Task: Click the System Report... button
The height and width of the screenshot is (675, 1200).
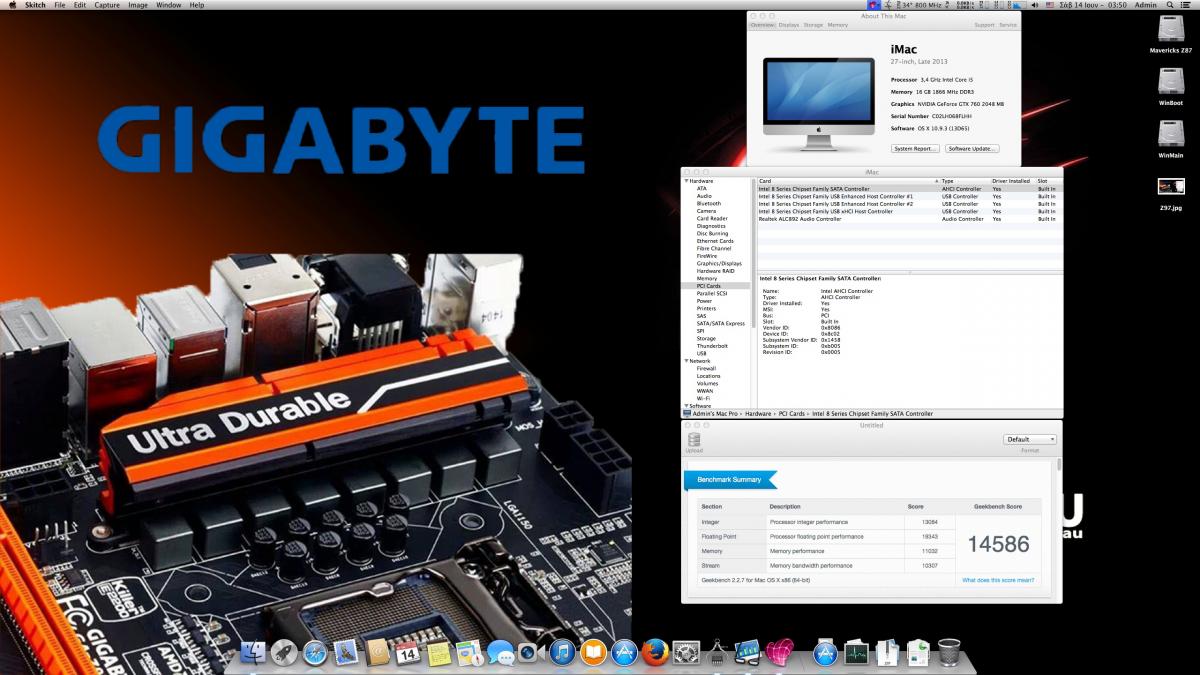Action: pyautogui.click(x=916, y=148)
